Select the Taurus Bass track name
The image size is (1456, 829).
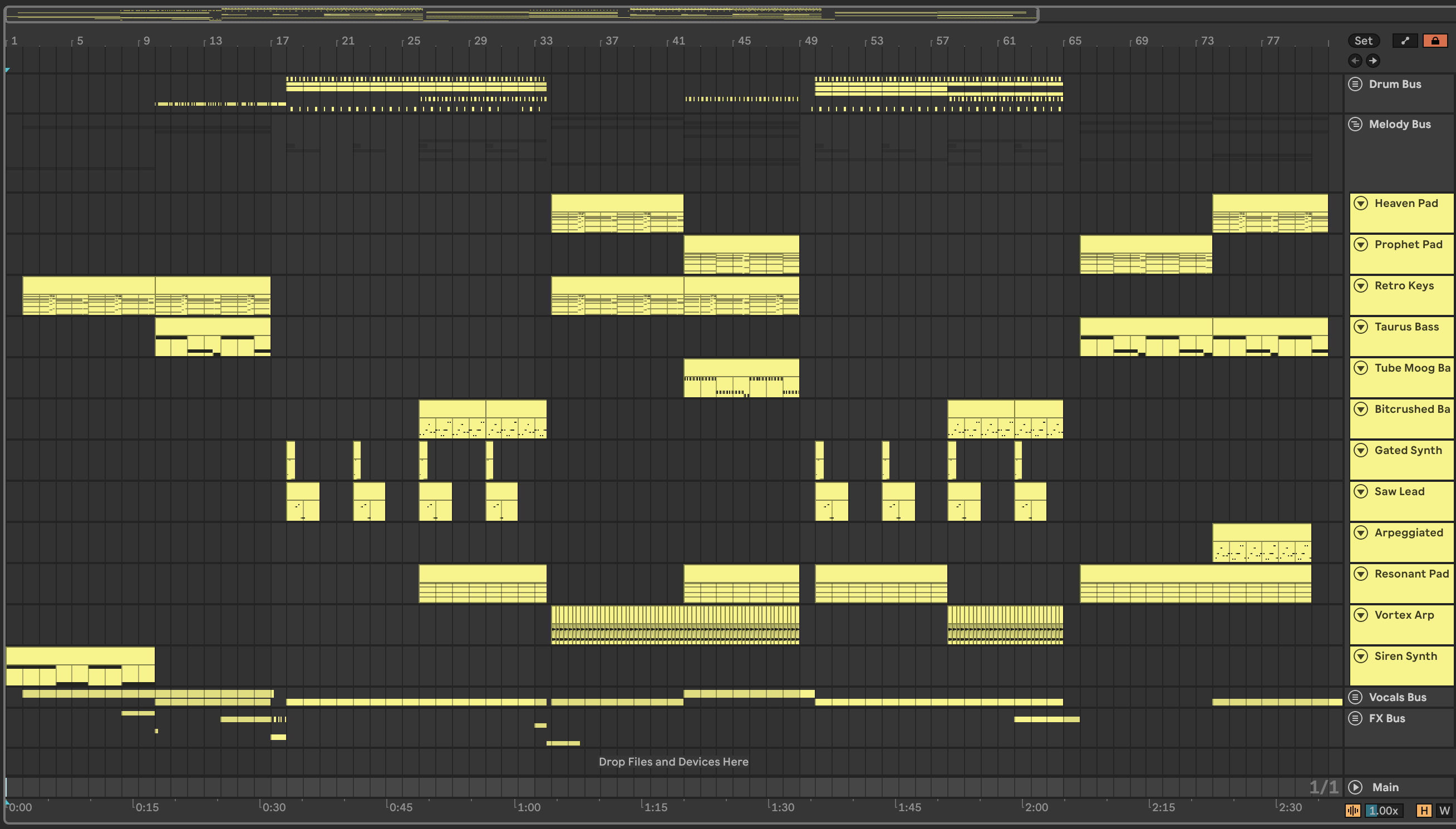pos(1406,327)
